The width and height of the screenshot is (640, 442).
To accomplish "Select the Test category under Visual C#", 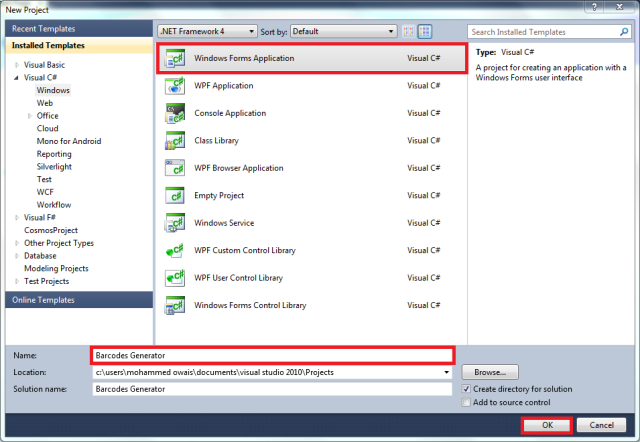I will [x=44, y=179].
